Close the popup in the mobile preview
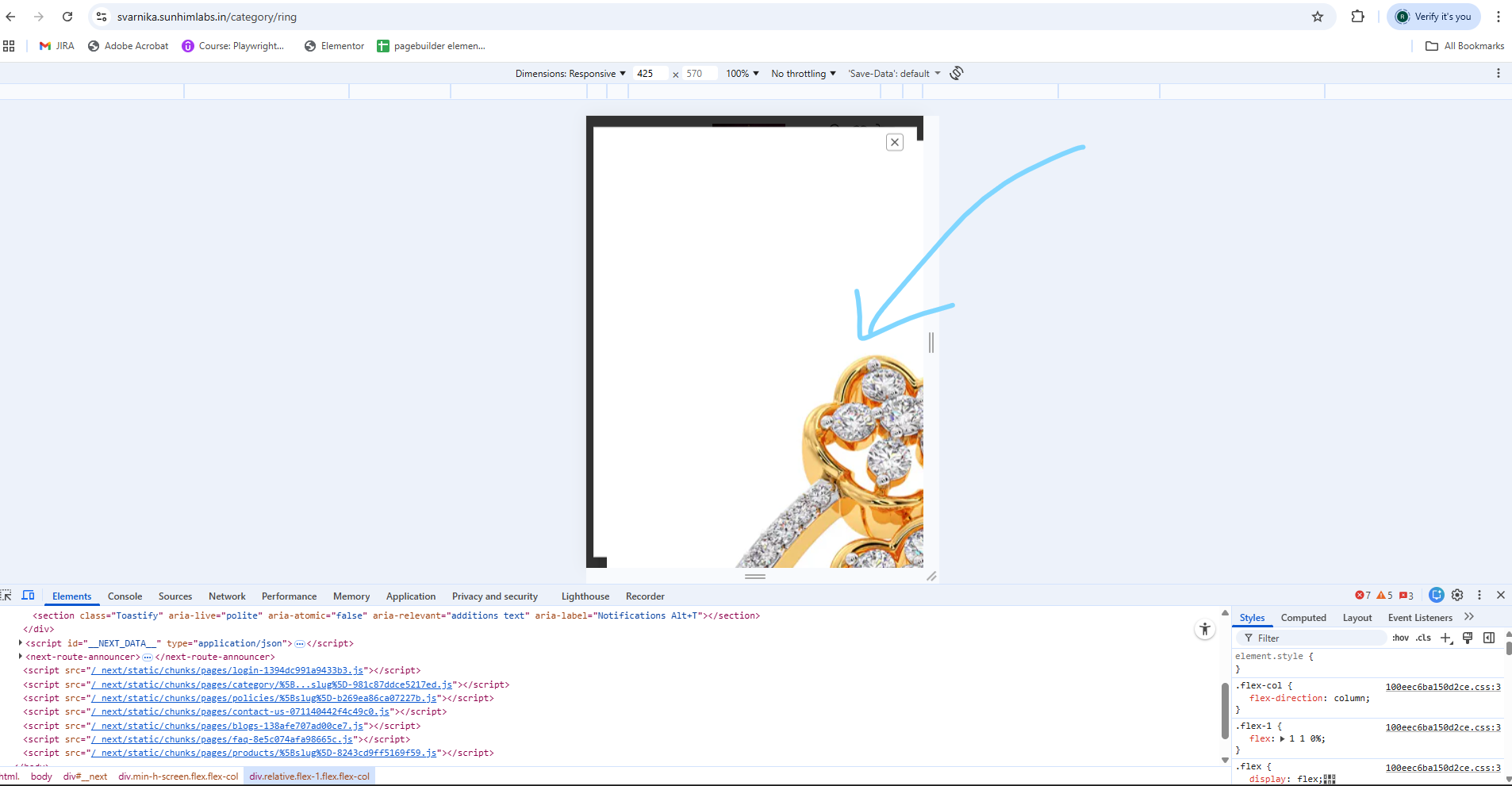 (x=895, y=142)
